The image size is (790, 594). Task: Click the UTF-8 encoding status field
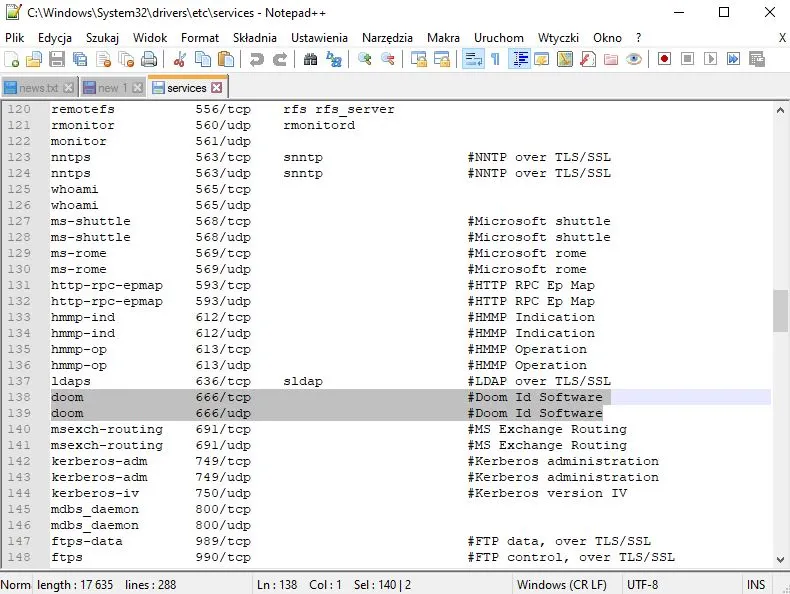point(642,584)
